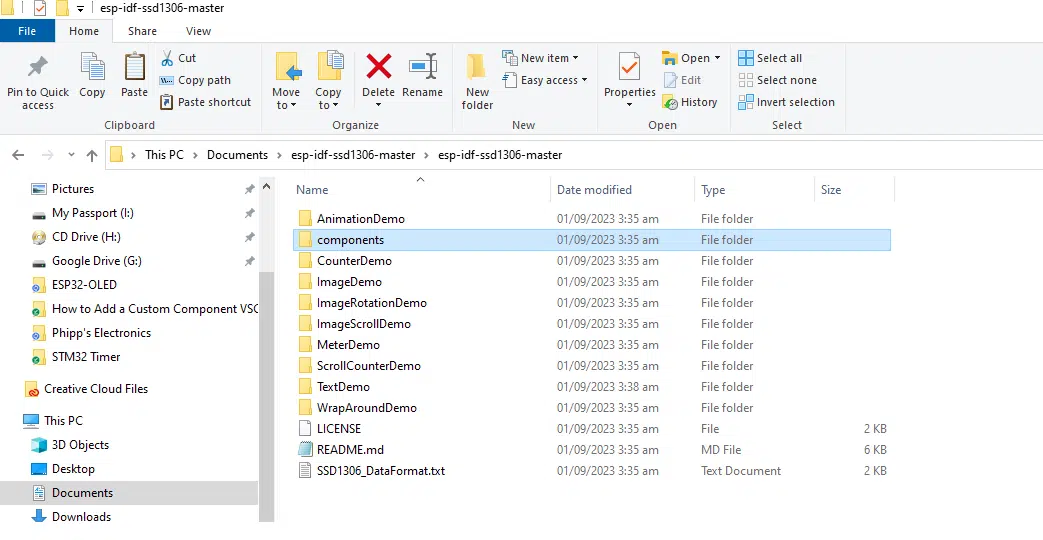This screenshot has width=1043, height=540.
Task: Switch to the View ribbon tab
Action: pyautogui.click(x=198, y=31)
